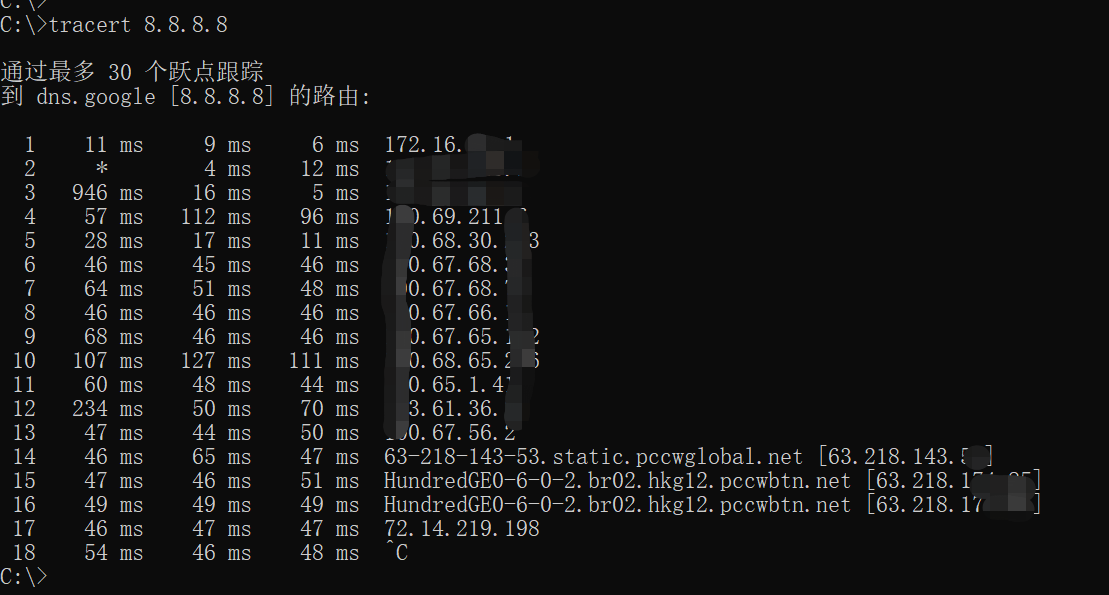
Task: Click the bracketed [8.8.8.8] address
Action: click(221, 96)
